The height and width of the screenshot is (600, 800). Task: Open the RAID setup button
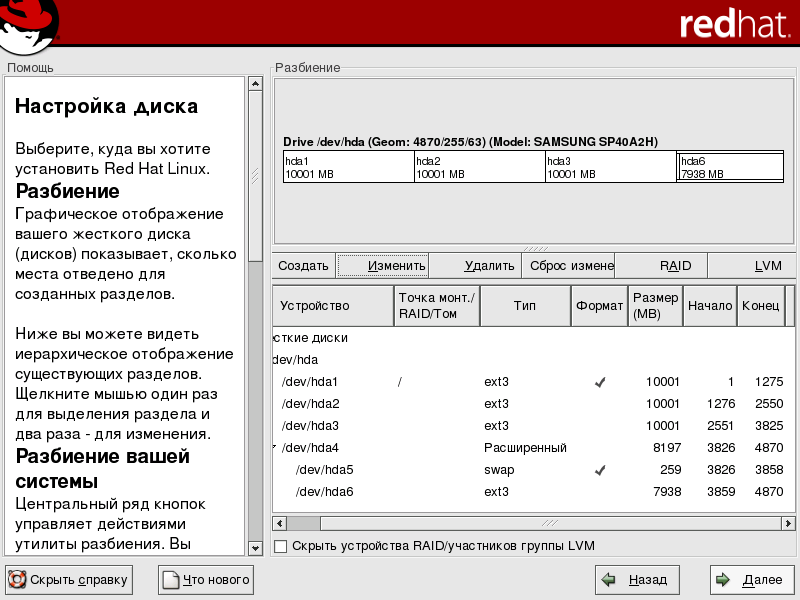(x=675, y=266)
